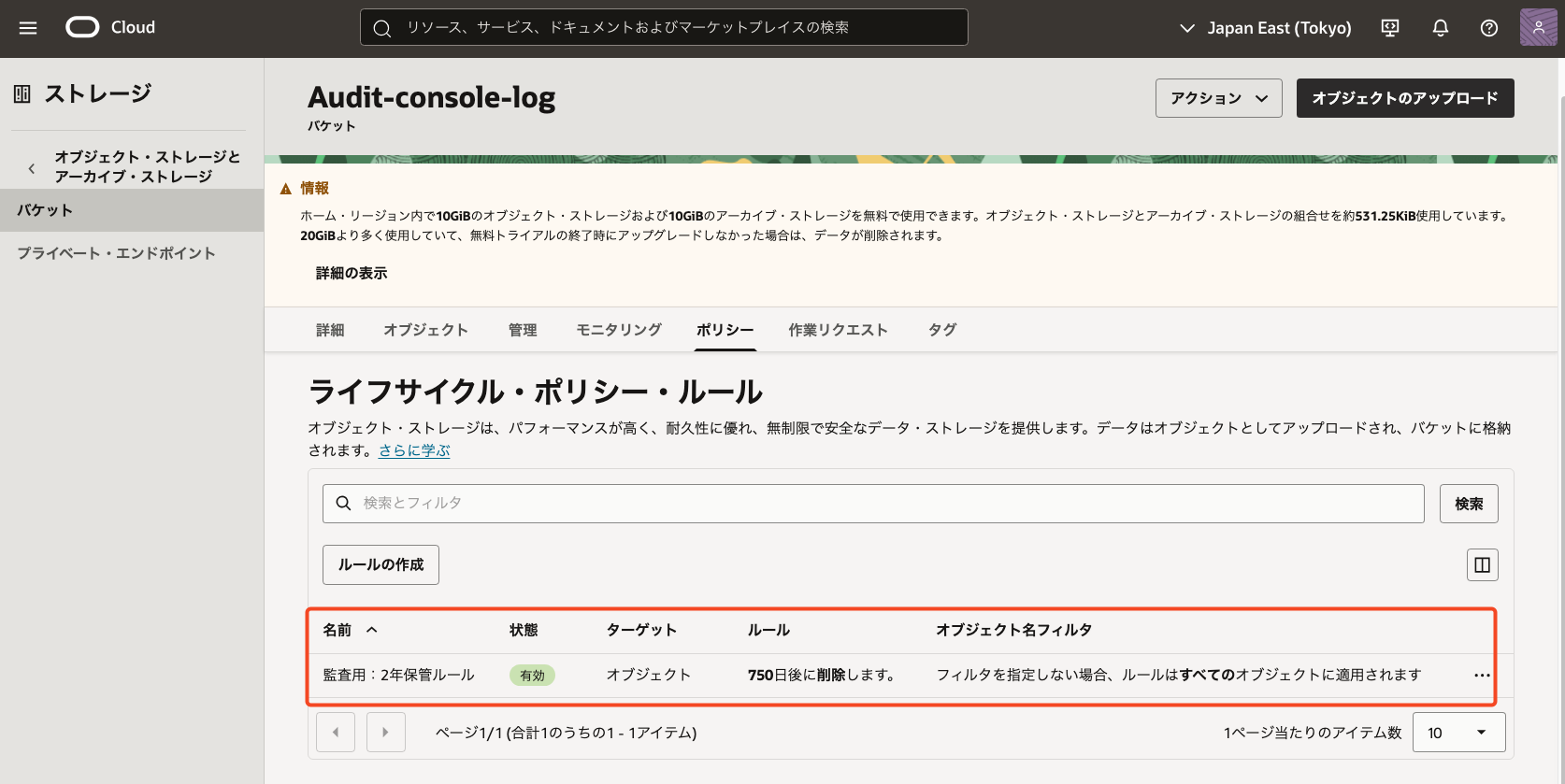1565x784 pixels.
Task: Expand the アクション dropdown
Action: tap(1218, 98)
